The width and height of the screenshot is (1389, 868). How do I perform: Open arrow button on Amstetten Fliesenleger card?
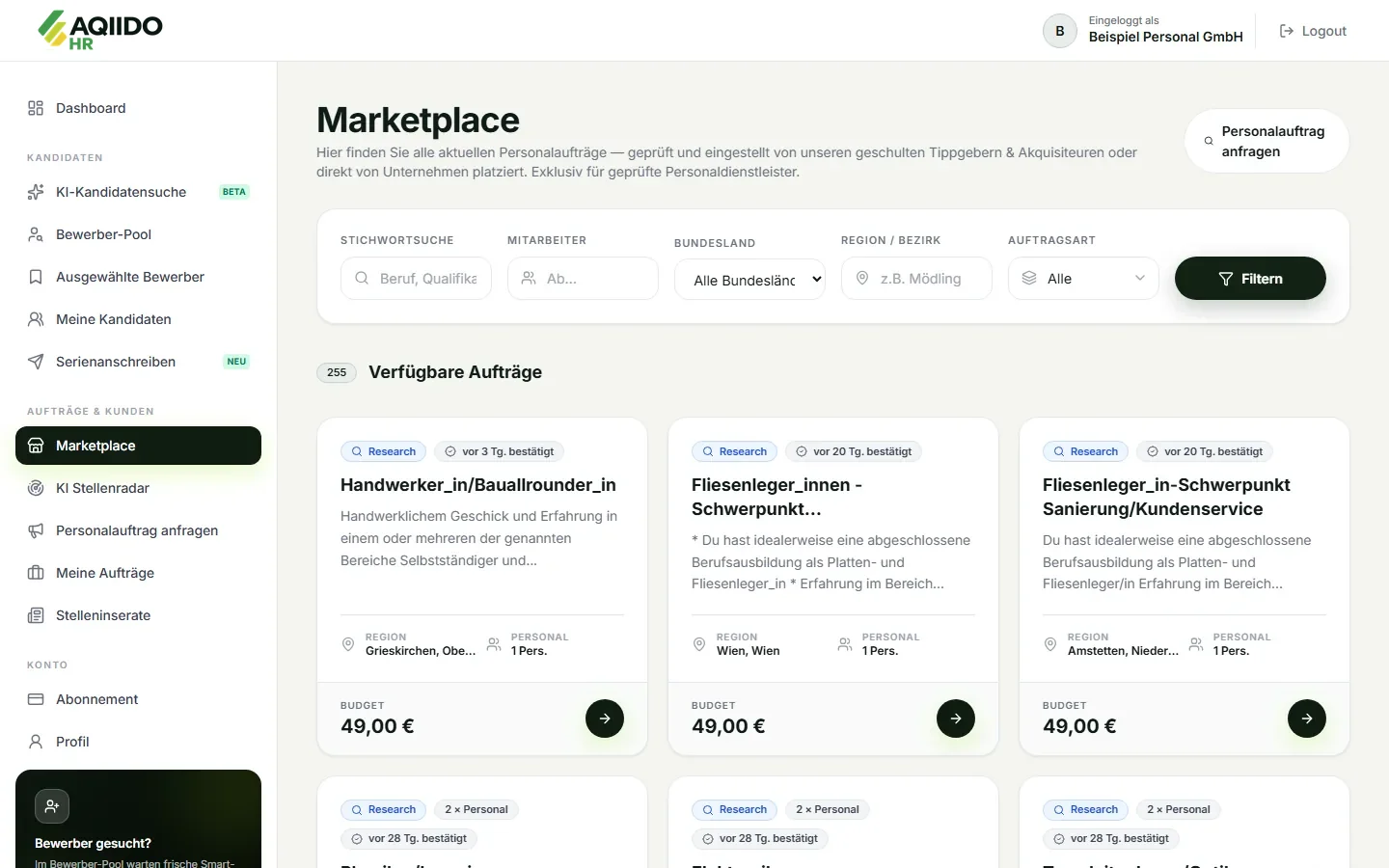pyautogui.click(x=1307, y=719)
